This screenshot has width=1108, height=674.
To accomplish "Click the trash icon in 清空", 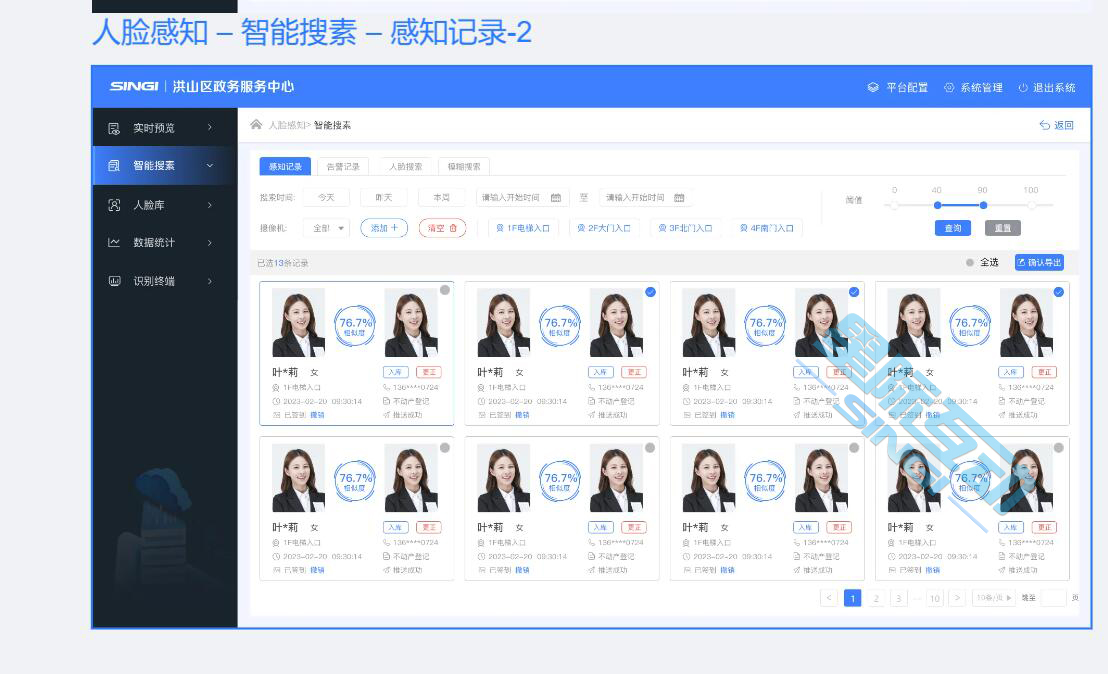I will [453, 228].
